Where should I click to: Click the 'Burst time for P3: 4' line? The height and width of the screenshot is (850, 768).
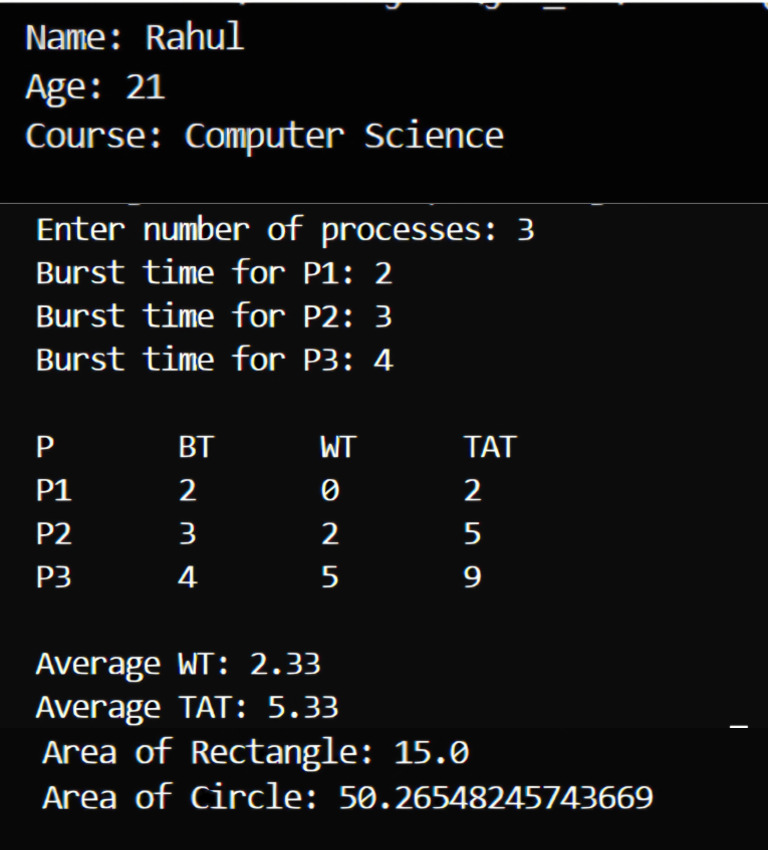[x=214, y=359]
